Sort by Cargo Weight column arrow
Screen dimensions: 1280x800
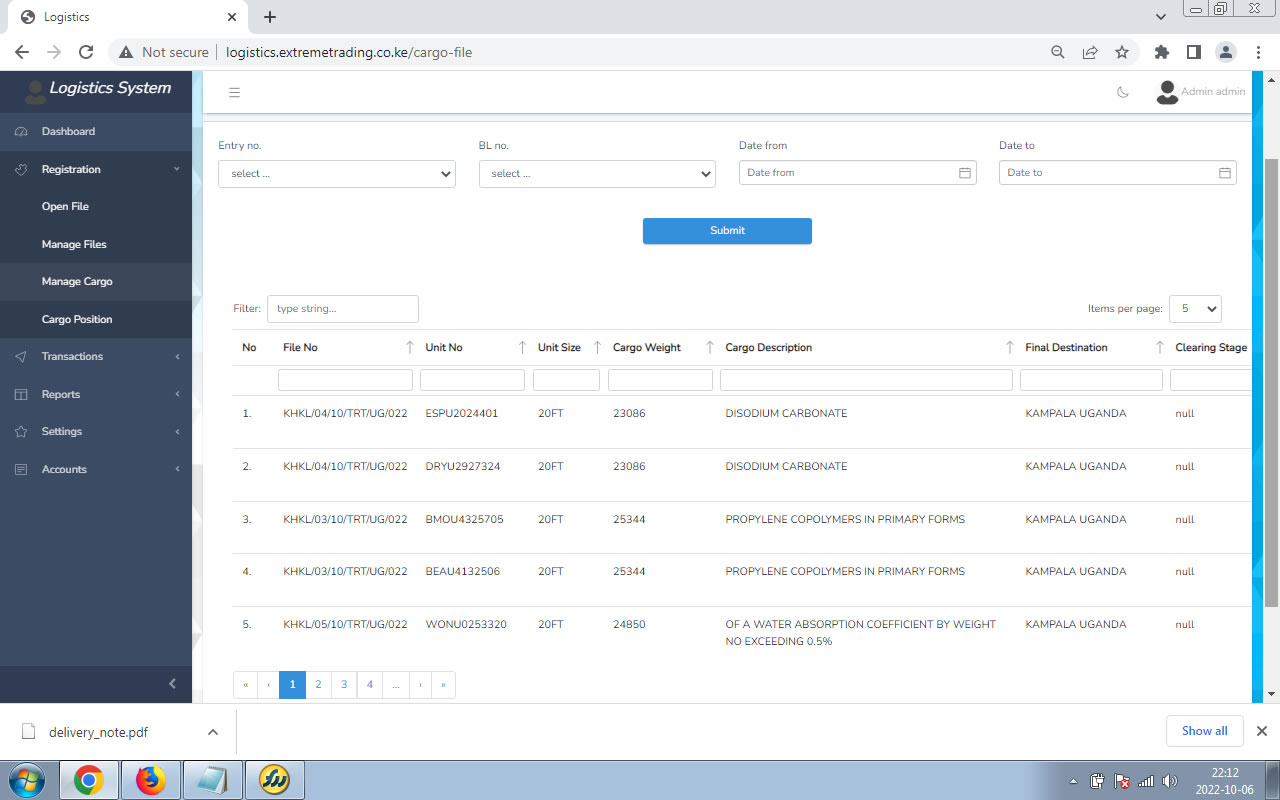(710, 348)
